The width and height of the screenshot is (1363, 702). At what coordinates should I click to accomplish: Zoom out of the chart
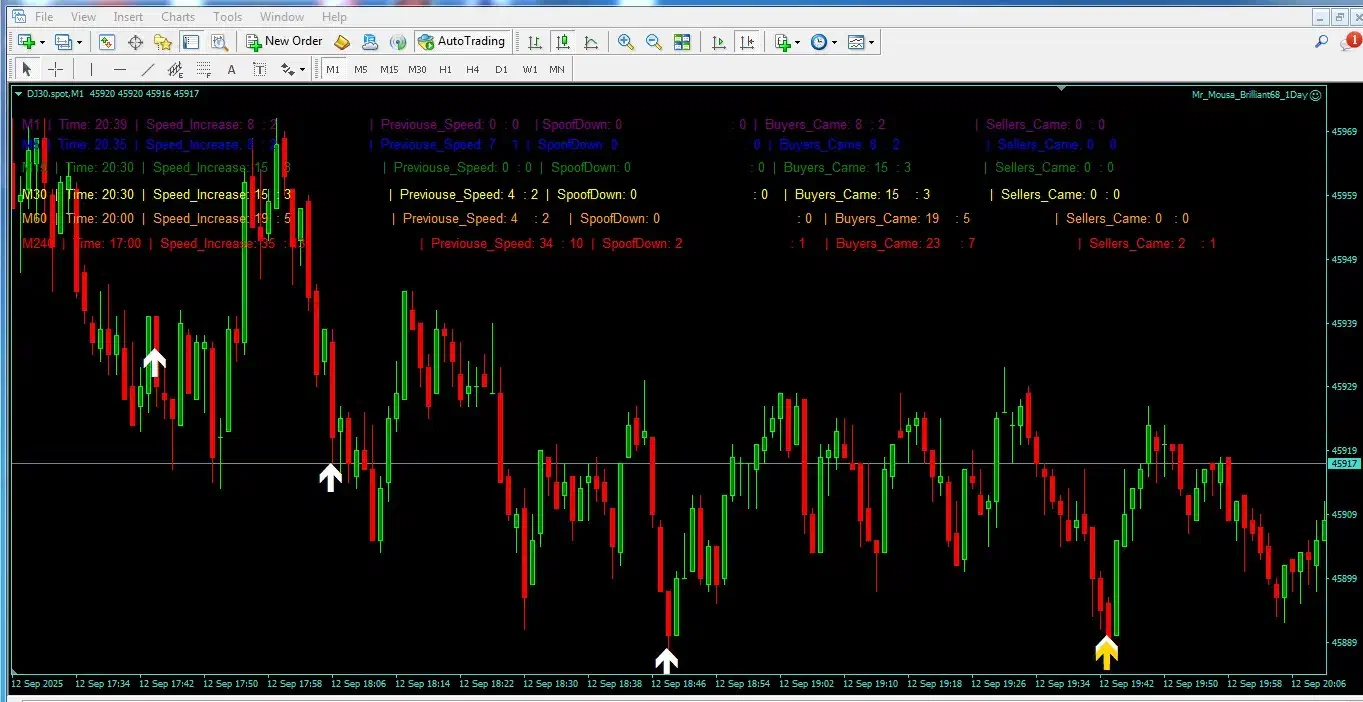click(654, 42)
